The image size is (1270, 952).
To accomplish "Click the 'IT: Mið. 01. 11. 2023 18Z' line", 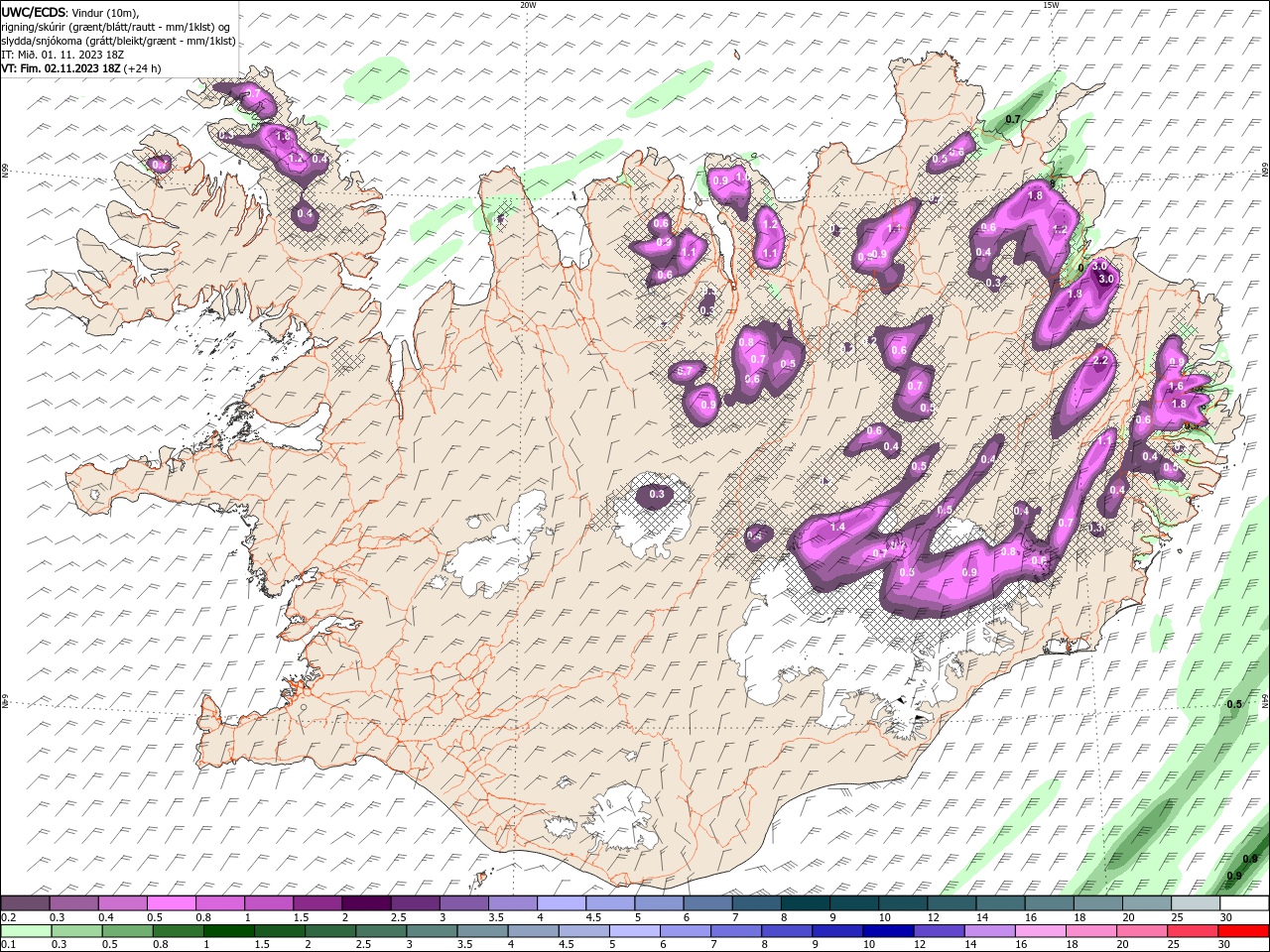I will point(63,55).
